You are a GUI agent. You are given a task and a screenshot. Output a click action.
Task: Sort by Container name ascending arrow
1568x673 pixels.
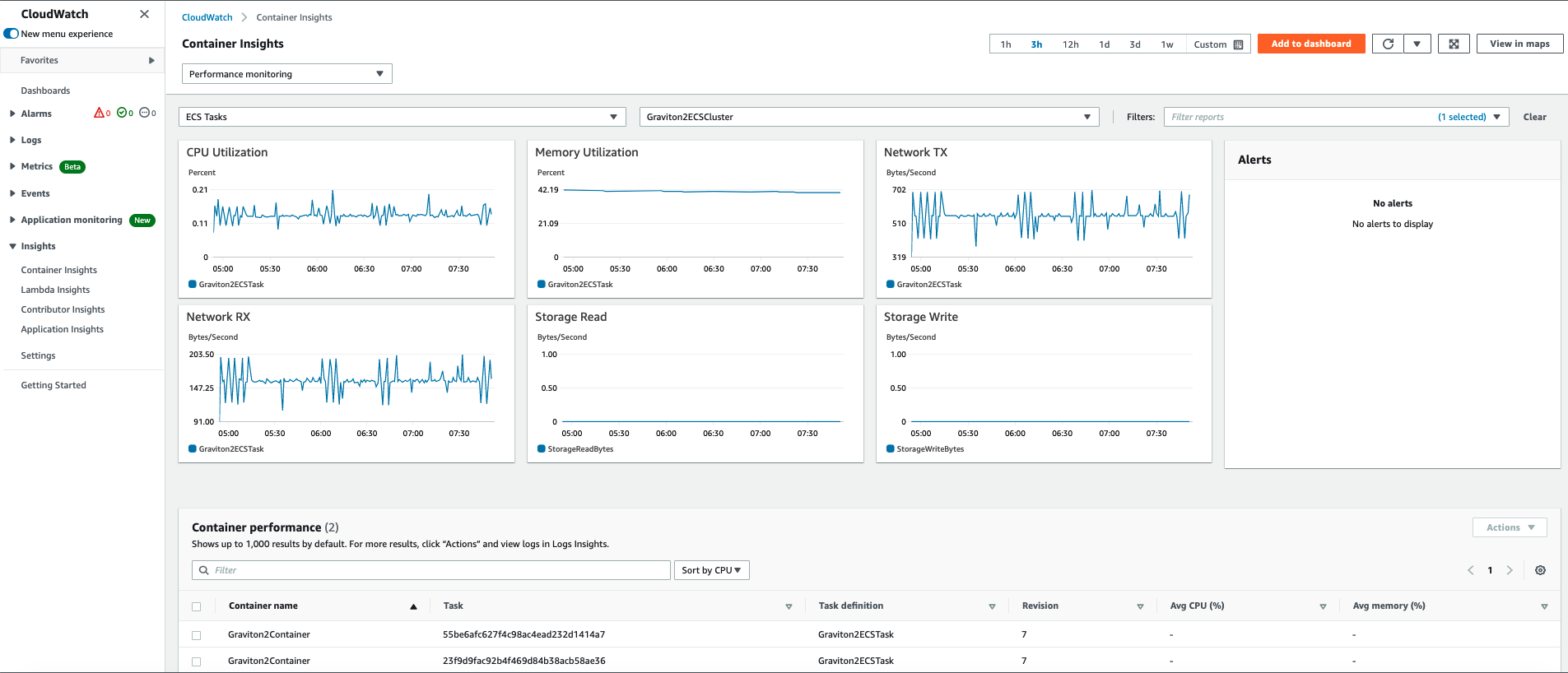click(x=413, y=606)
